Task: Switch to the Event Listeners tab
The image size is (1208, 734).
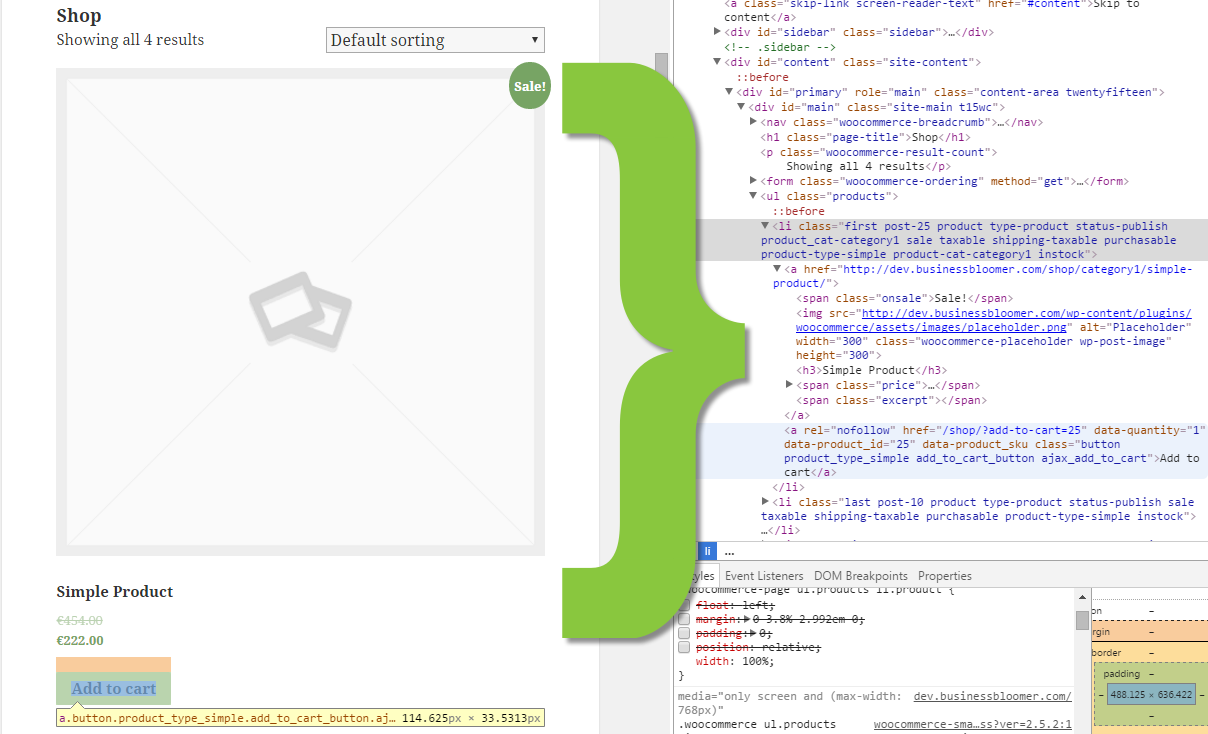Action: [764, 576]
